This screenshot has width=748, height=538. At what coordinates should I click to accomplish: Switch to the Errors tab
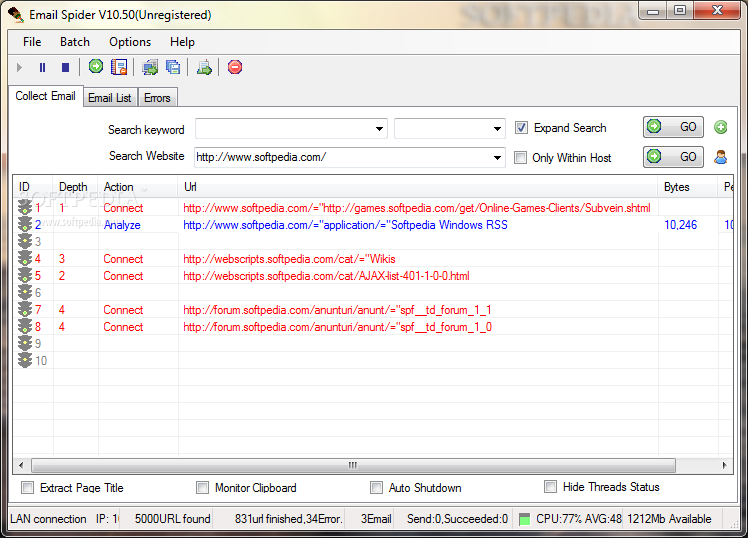click(157, 98)
